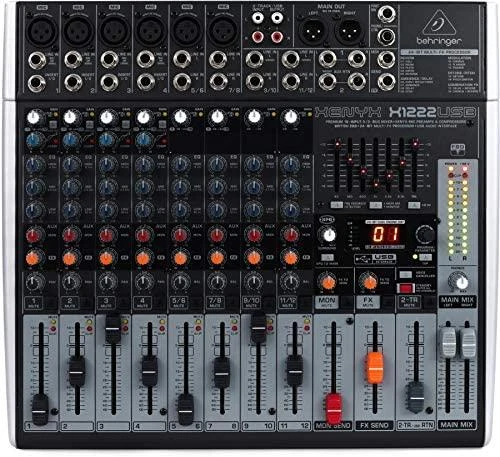Toggle the Main Mix/Monitor EQ assign button
This screenshot has height=457, width=500.
[x=375, y=205]
